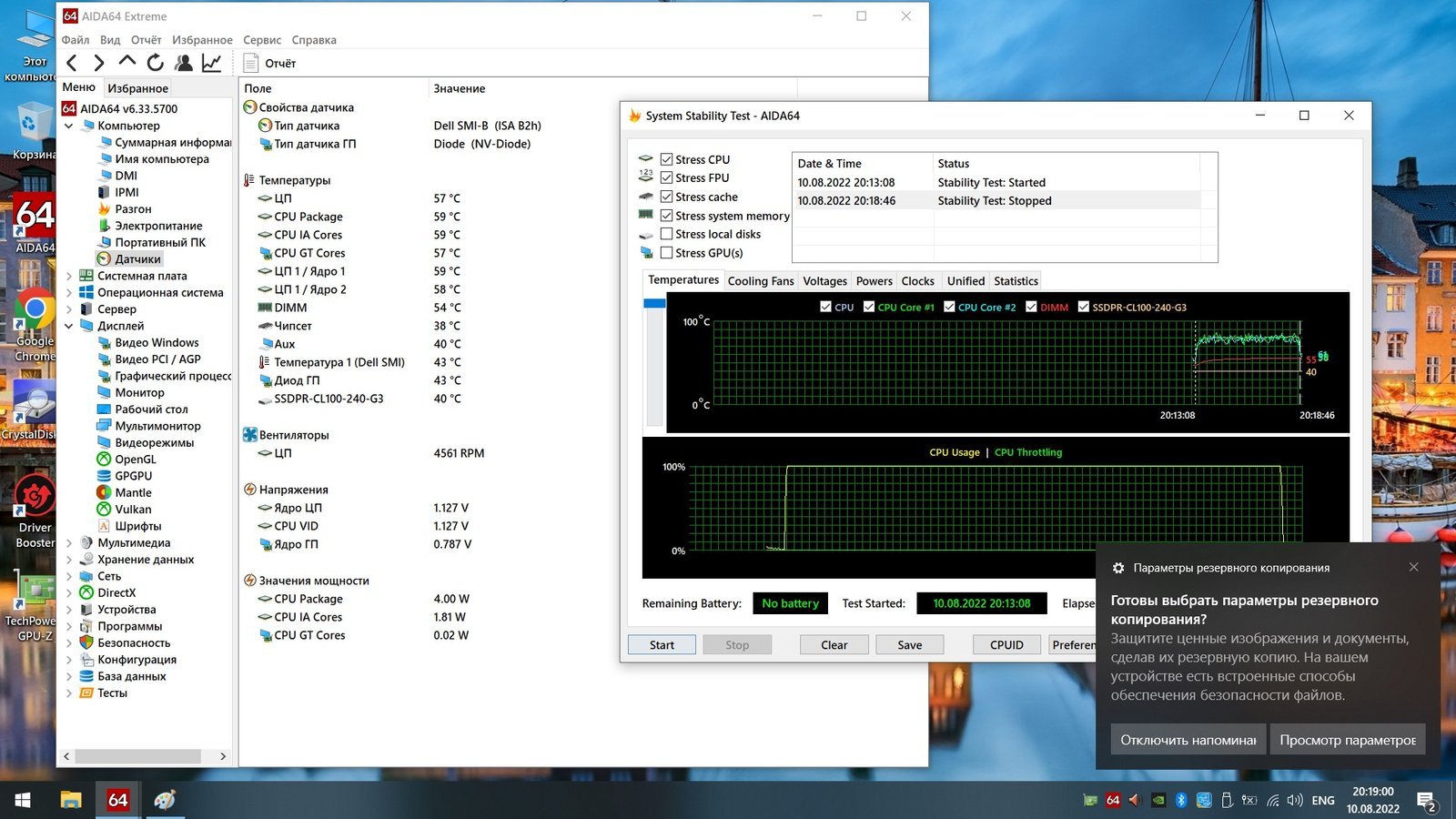Image resolution: width=1456 pixels, height=819 pixels.
Task: Toggle the DIMM graph checkbox
Action: point(1031,307)
